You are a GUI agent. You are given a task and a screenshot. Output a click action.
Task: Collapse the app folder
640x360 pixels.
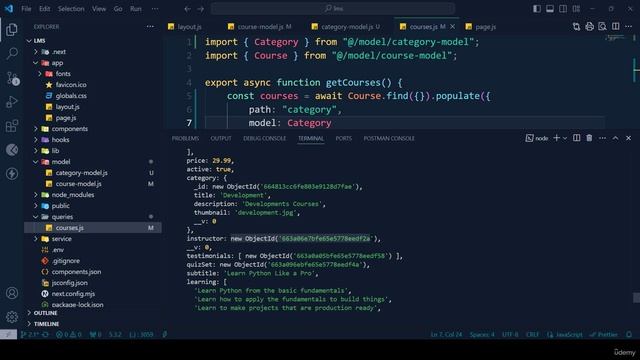36,63
